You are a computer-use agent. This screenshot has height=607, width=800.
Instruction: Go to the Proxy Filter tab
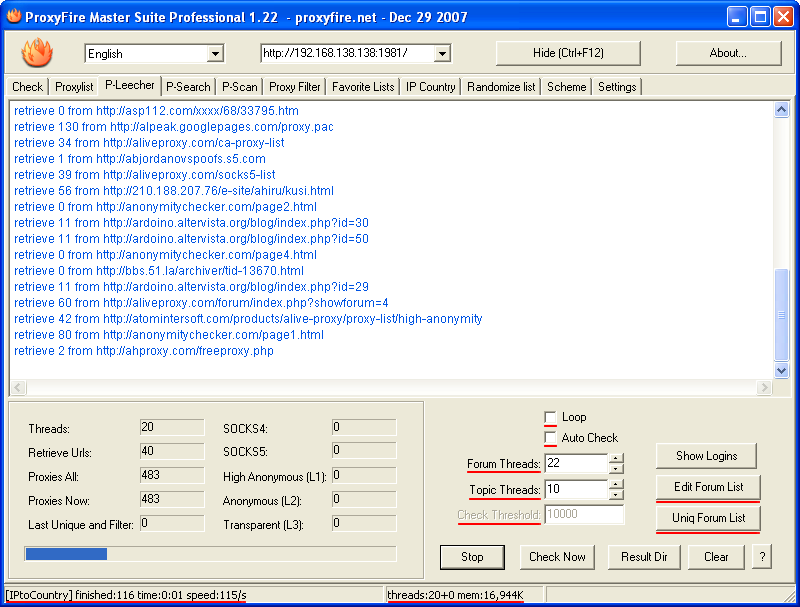[x=294, y=87]
